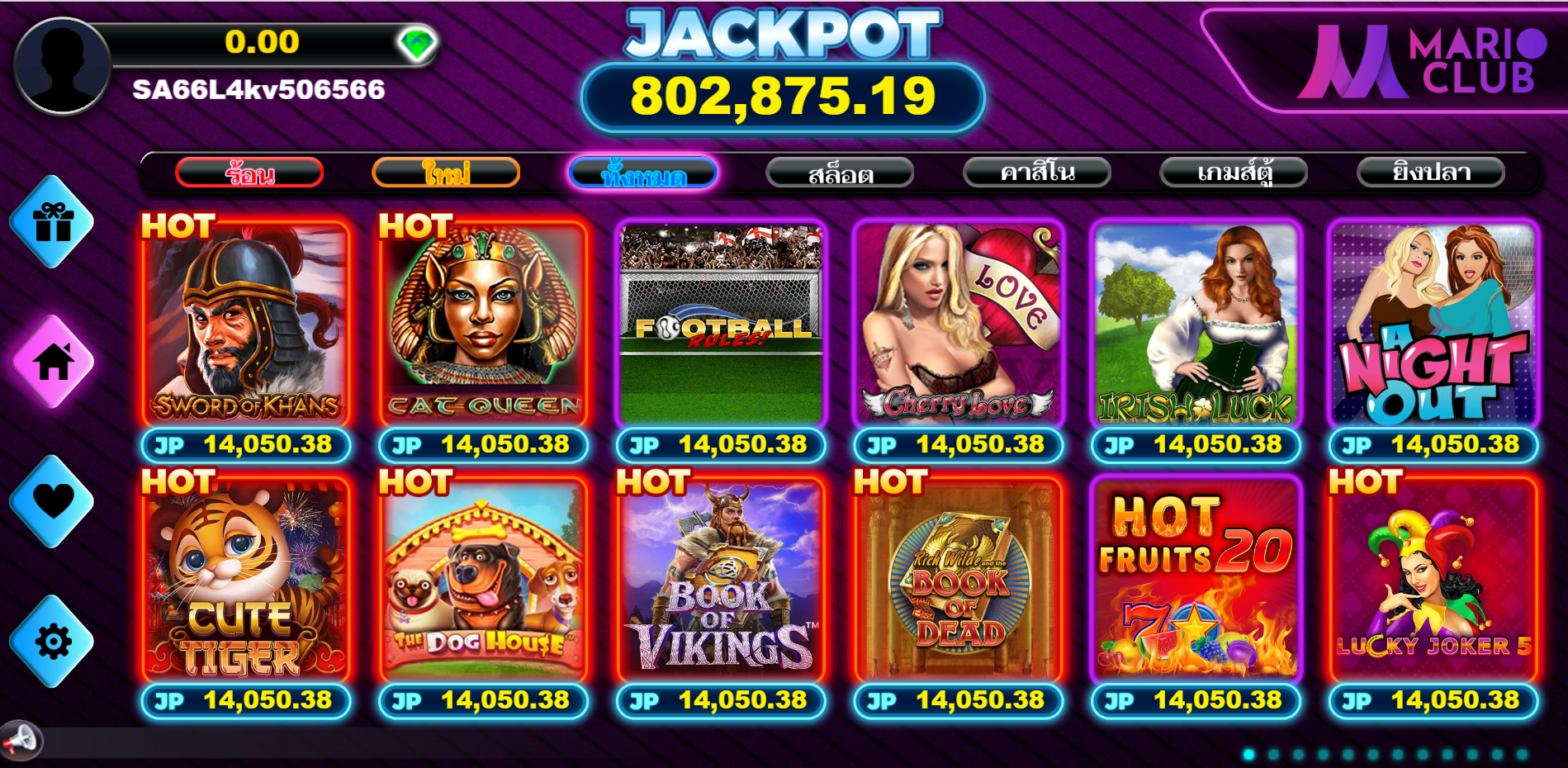Switch to the สล็อต slots tab
The width and height of the screenshot is (1568, 768).
click(x=840, y=173)
